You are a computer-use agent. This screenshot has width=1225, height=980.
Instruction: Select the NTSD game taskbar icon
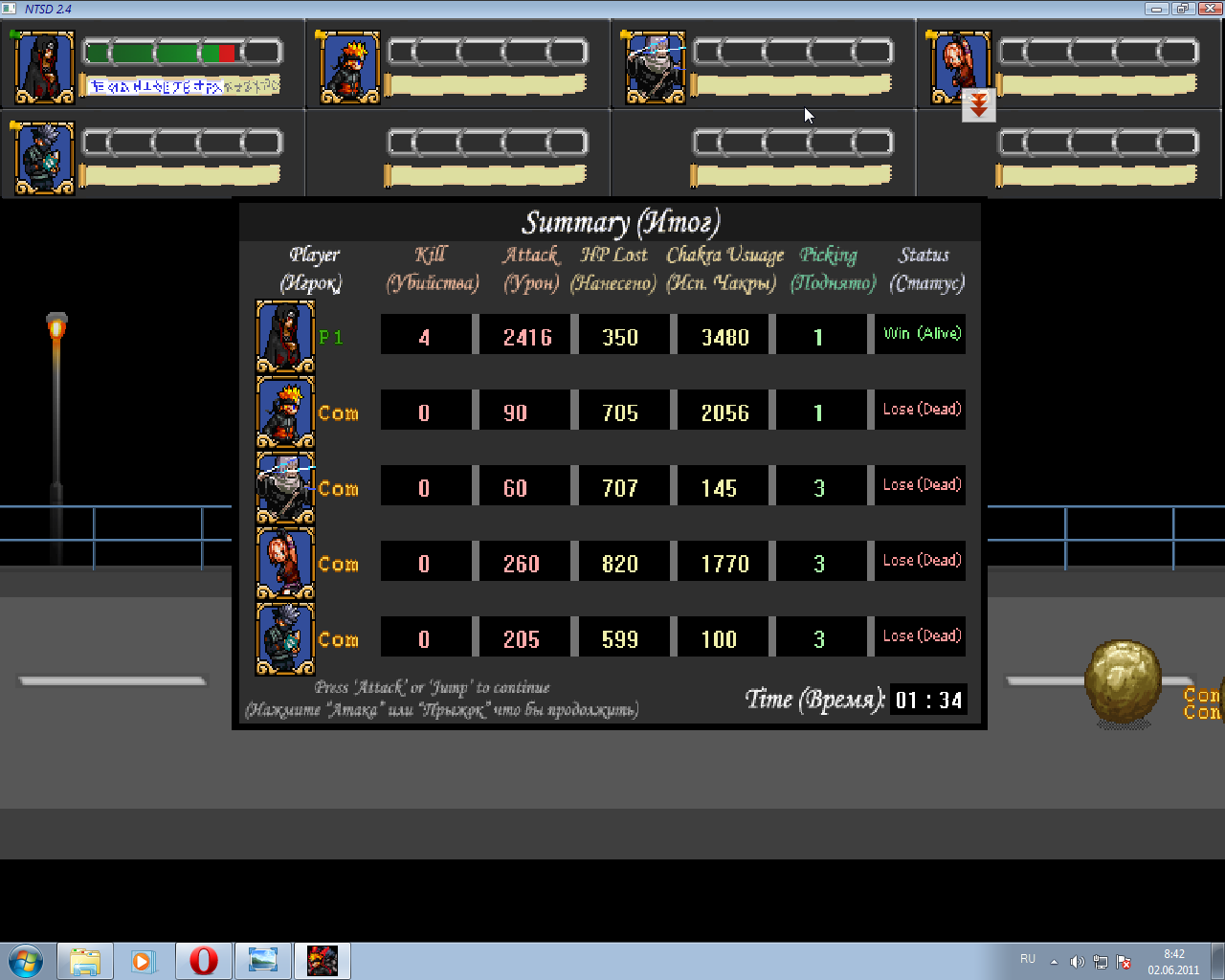(x=322, y=961)
